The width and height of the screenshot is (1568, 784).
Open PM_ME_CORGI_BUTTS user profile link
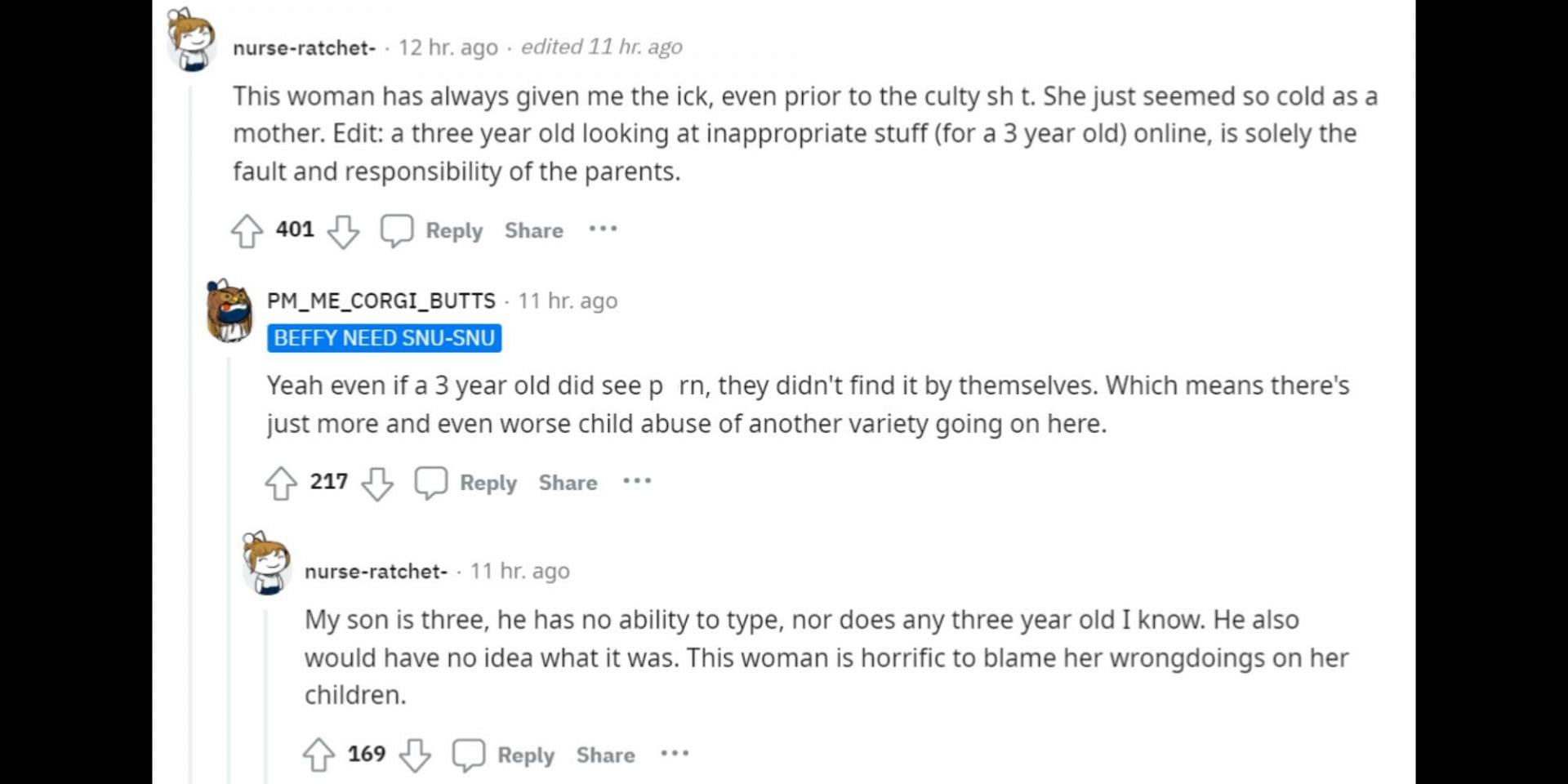click(381, 301)
